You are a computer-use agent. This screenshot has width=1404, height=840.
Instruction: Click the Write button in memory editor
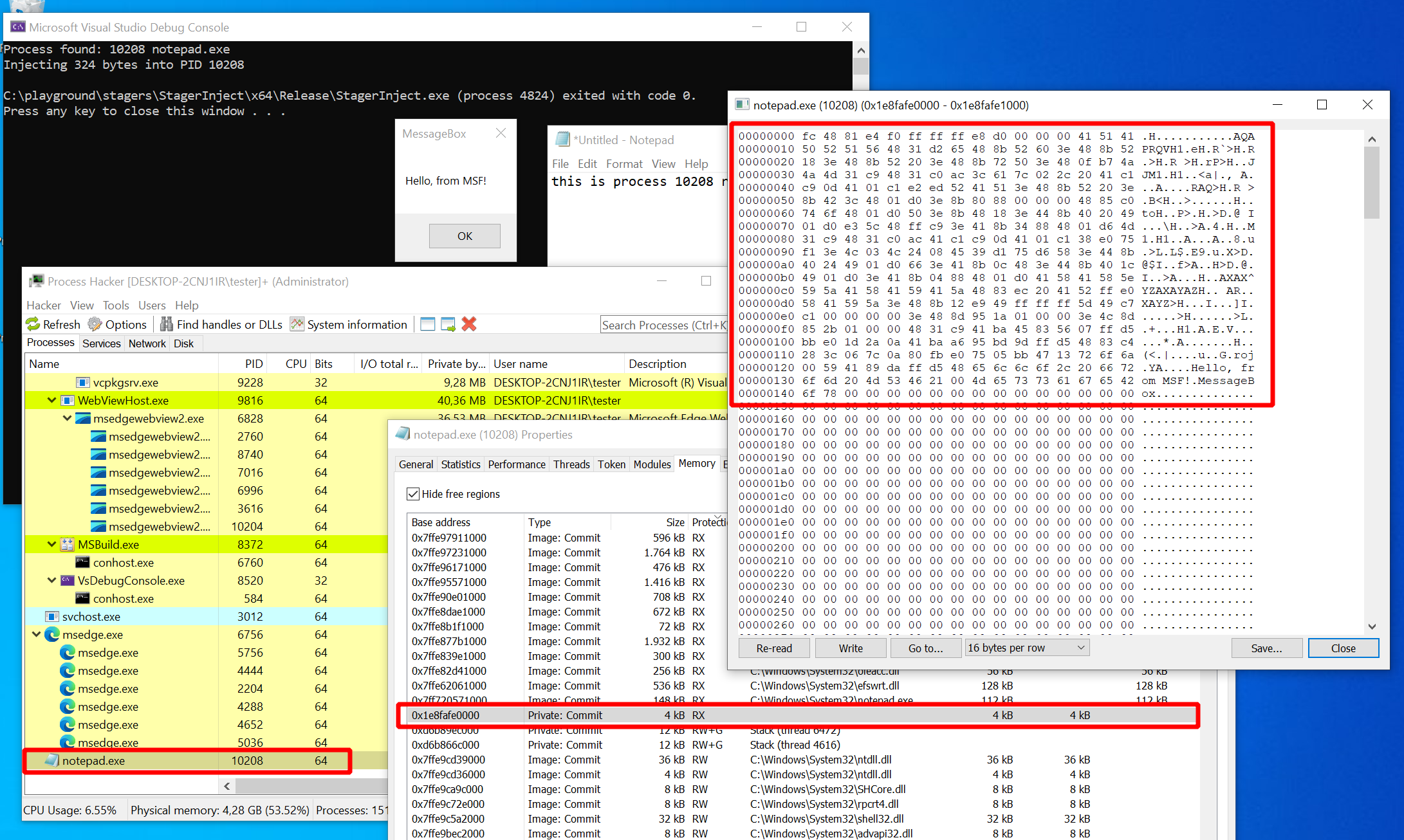click(851, 648)
